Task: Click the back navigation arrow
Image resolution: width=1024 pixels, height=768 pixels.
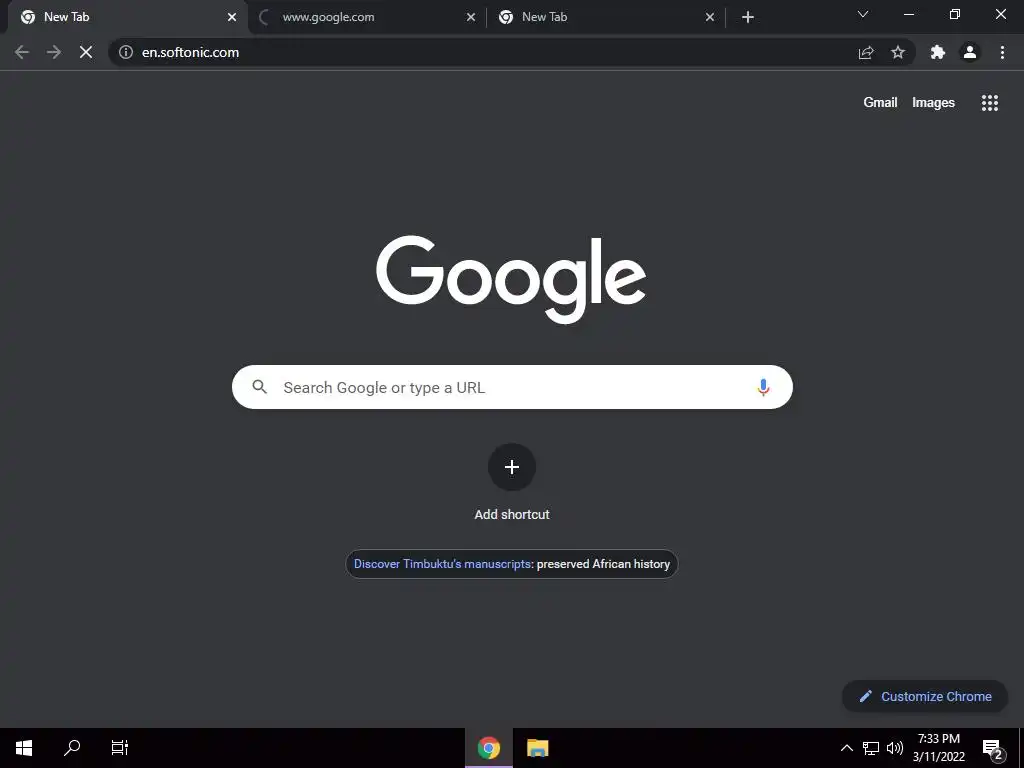Action: tap(22, 52)
